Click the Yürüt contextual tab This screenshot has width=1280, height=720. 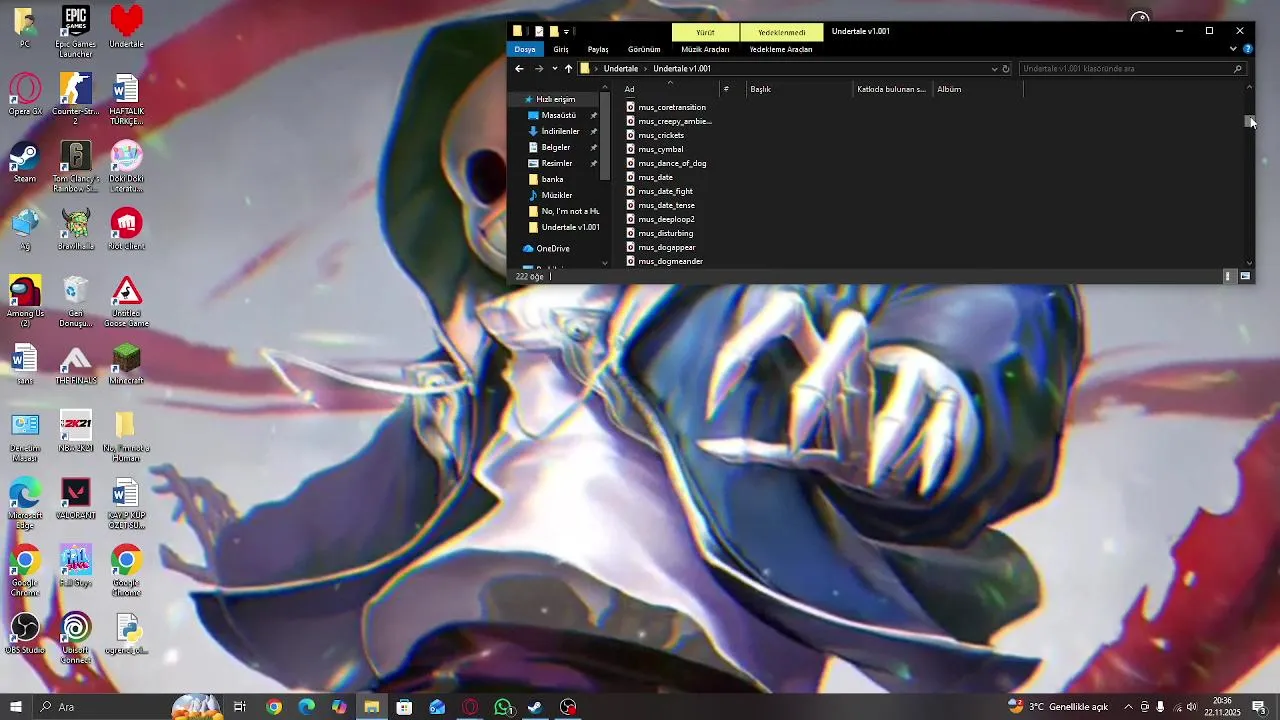(x=706, y=32)
